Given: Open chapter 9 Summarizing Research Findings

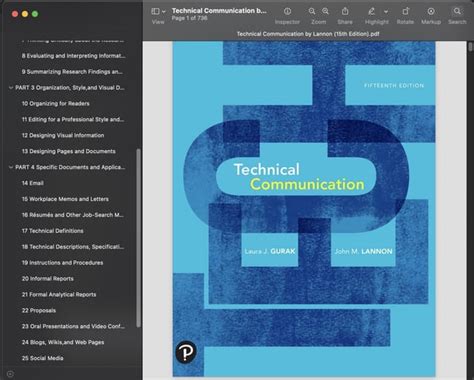Looking at the screenshot, I should pyautogui.click(x=72, y=72).
